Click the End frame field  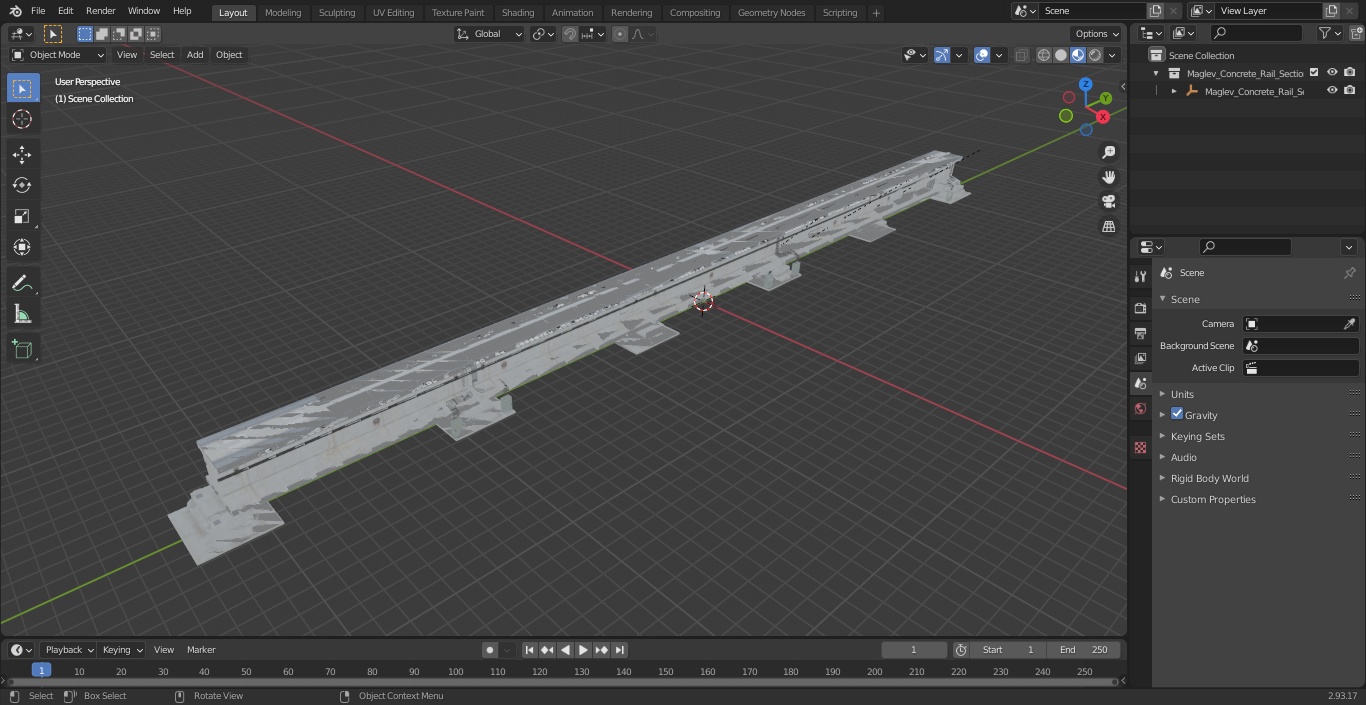[1083, 650]
